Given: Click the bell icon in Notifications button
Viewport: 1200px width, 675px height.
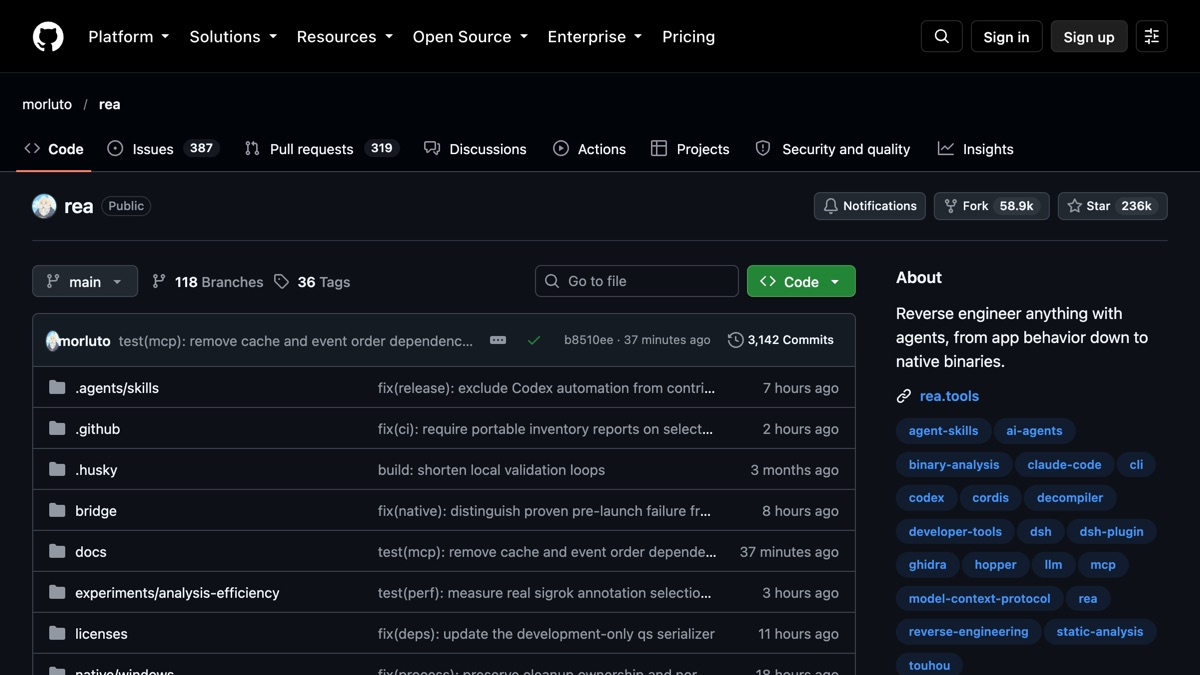Looking at the screenshot, I should (x=830, y=206).
